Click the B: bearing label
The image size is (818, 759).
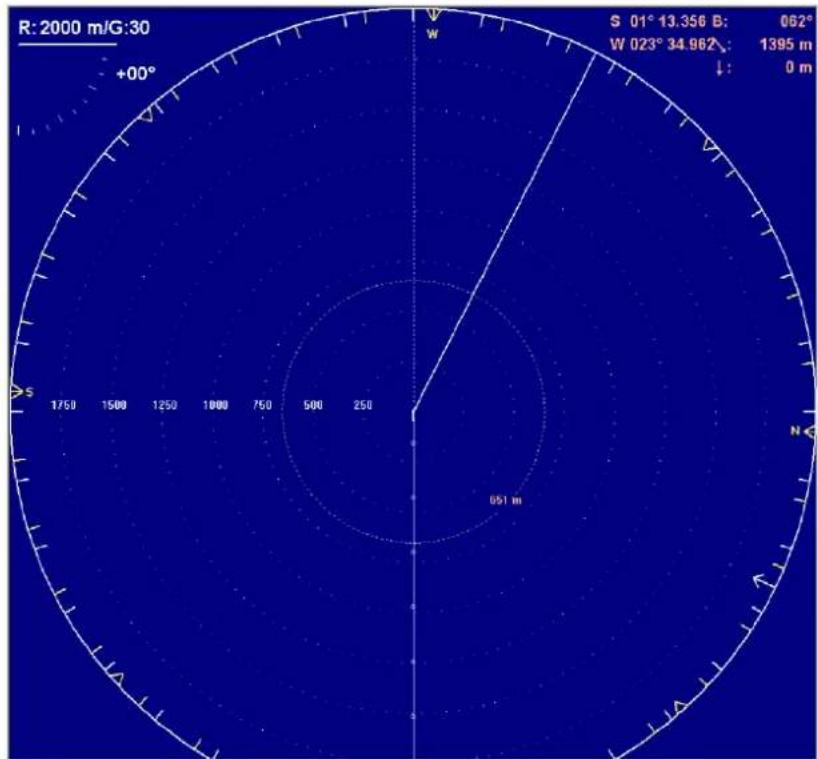coord(719,21)
